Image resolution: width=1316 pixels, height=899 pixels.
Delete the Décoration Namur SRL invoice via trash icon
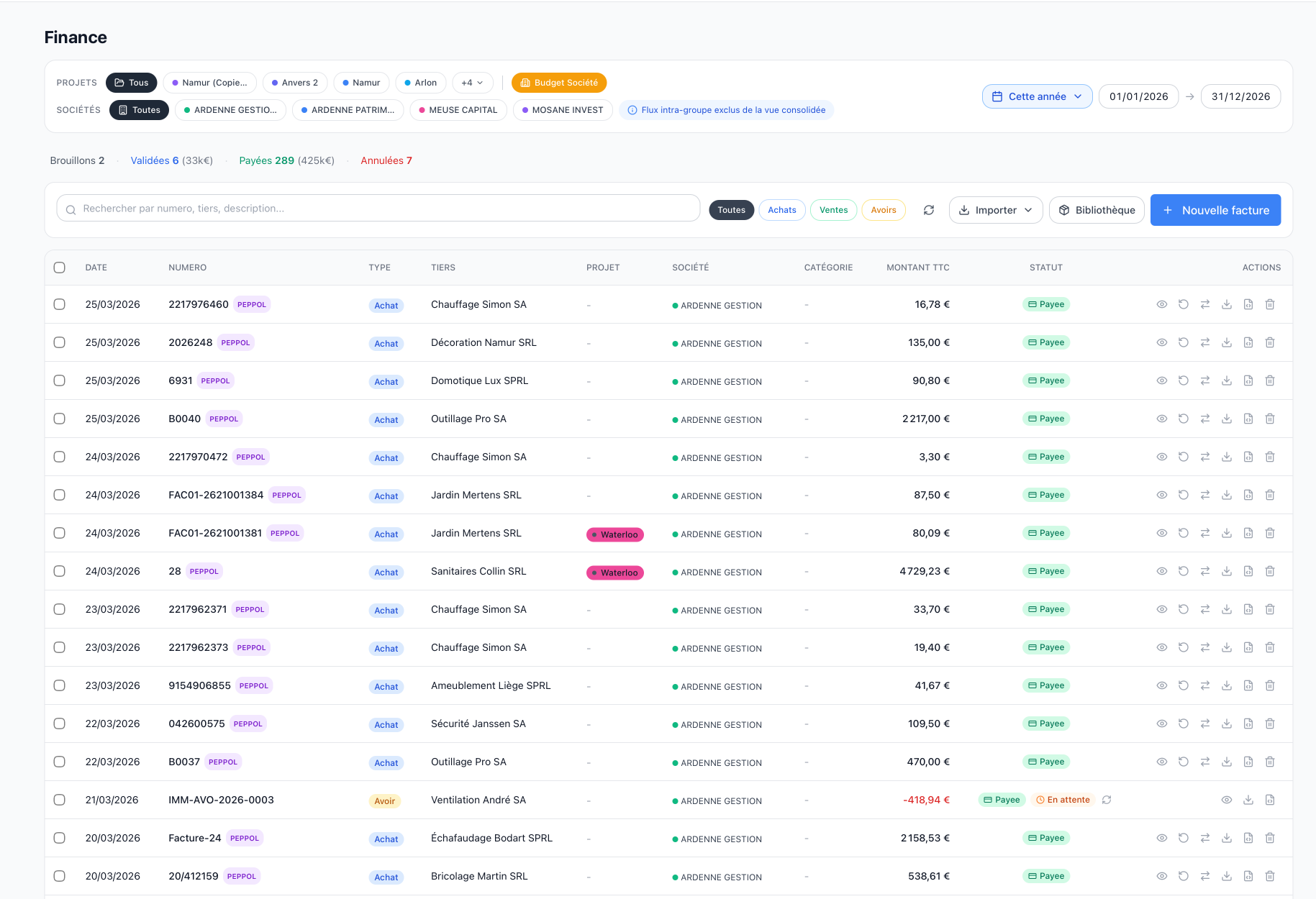pos(1270,342)
